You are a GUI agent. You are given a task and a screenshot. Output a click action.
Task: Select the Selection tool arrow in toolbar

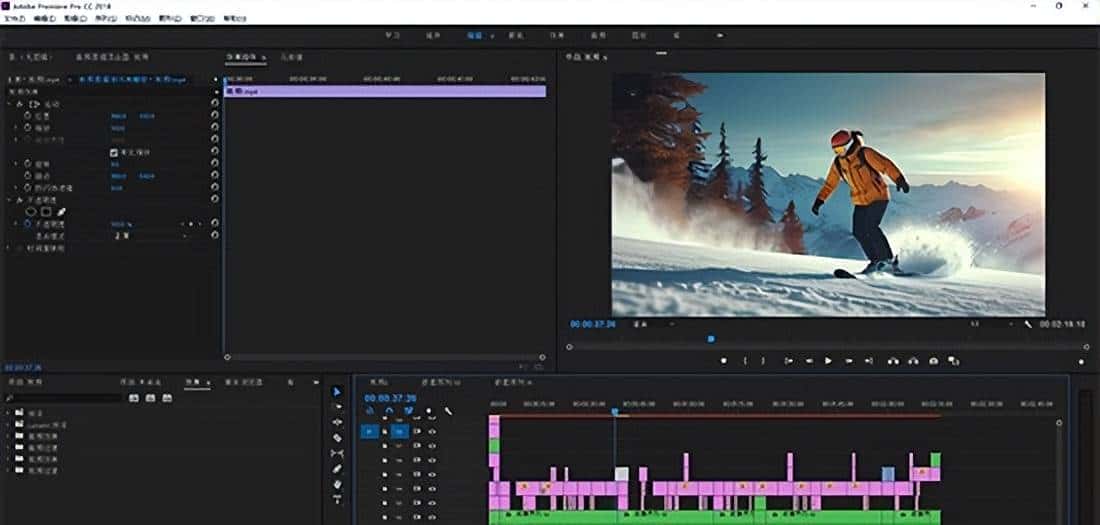(x=337, y=391)
